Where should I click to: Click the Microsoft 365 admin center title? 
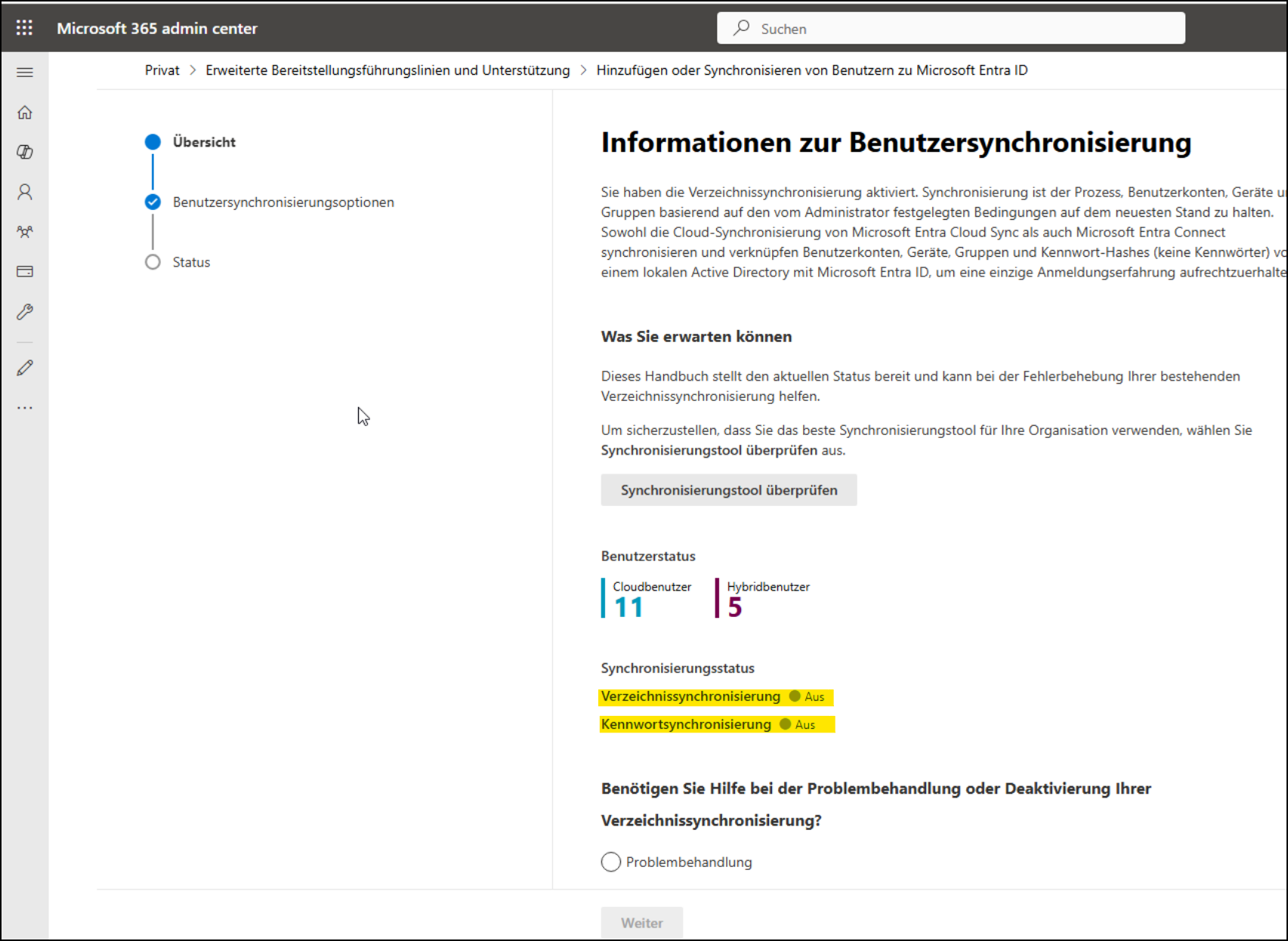157,28
